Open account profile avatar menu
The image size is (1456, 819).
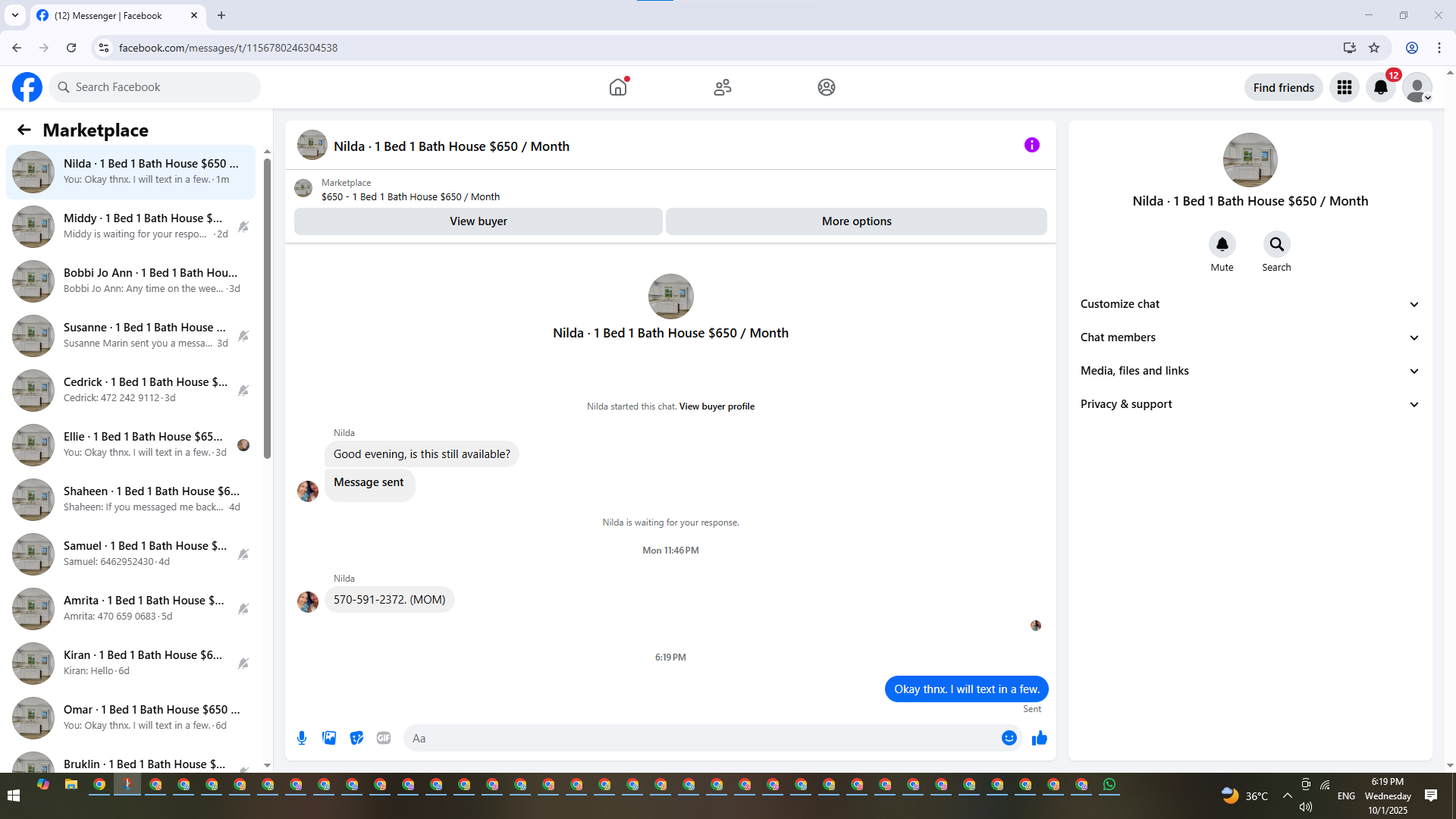(x=1417, y=87)
